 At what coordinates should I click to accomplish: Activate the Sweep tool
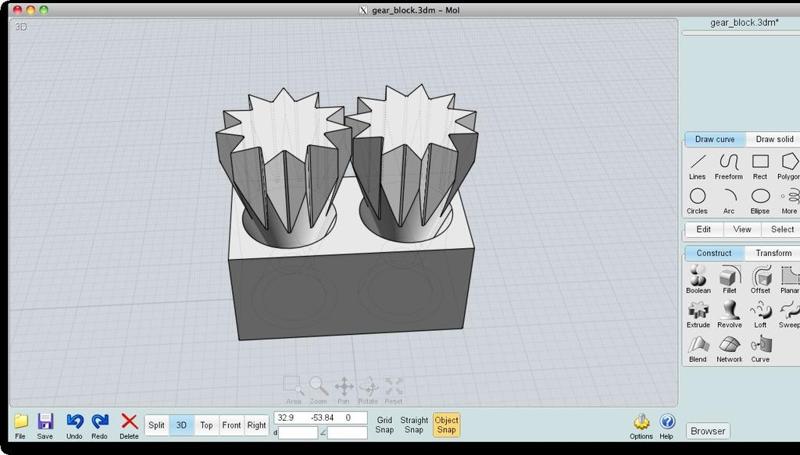coord(789,314)
